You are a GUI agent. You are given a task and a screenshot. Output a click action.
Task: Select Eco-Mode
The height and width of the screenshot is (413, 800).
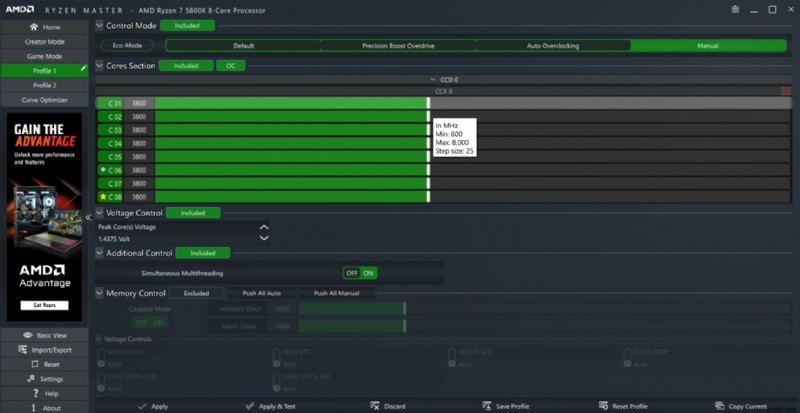[127, 45]
